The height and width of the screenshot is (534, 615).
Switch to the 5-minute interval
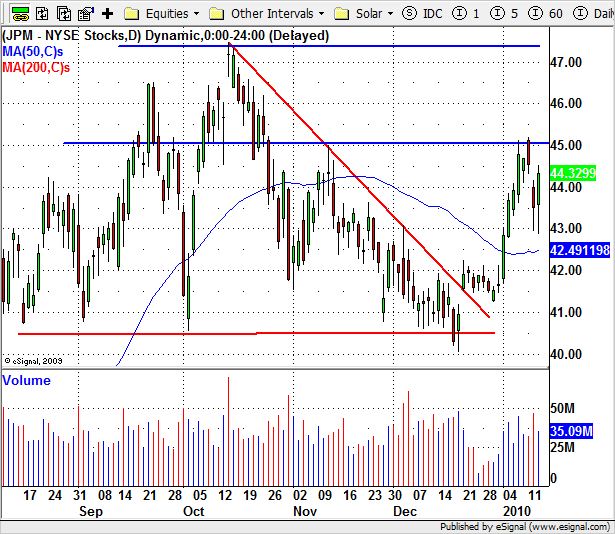pos(504,14)
